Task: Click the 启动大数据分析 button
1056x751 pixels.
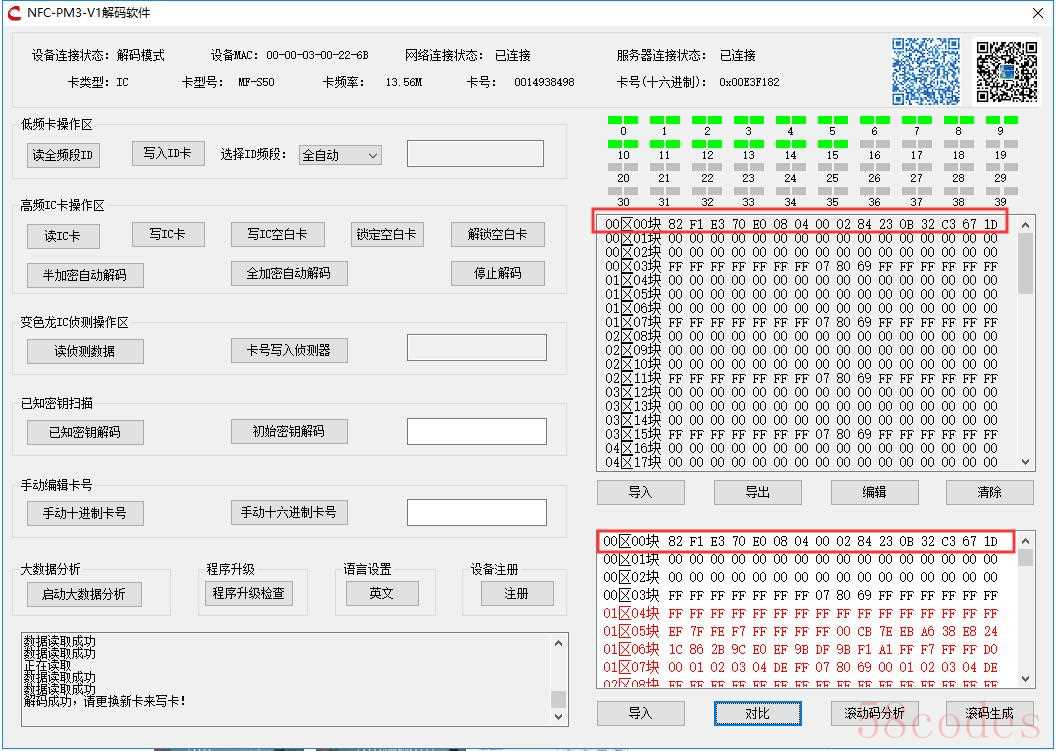Action: (84, 594)
